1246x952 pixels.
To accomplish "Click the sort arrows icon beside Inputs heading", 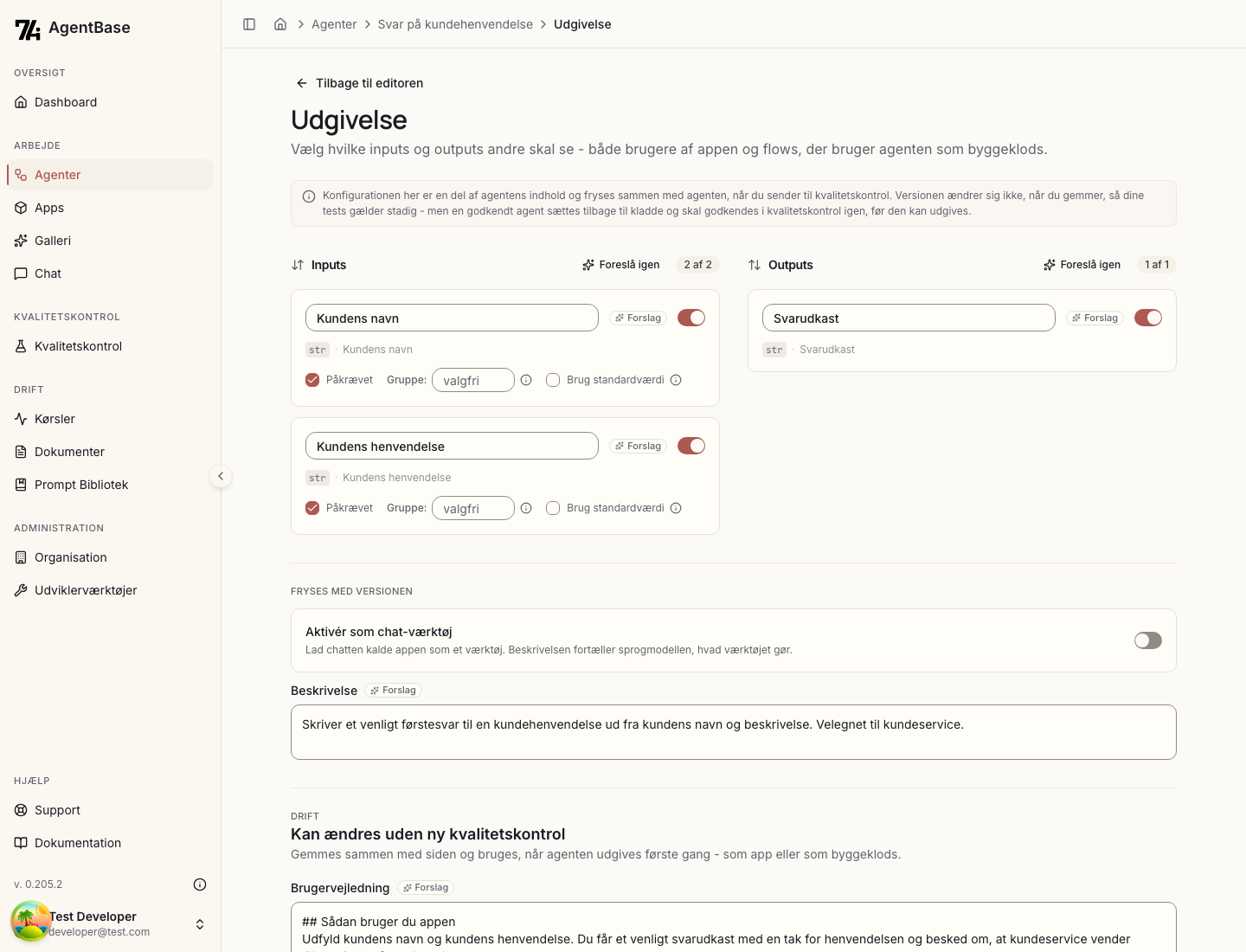I will [x=298, y=265].
